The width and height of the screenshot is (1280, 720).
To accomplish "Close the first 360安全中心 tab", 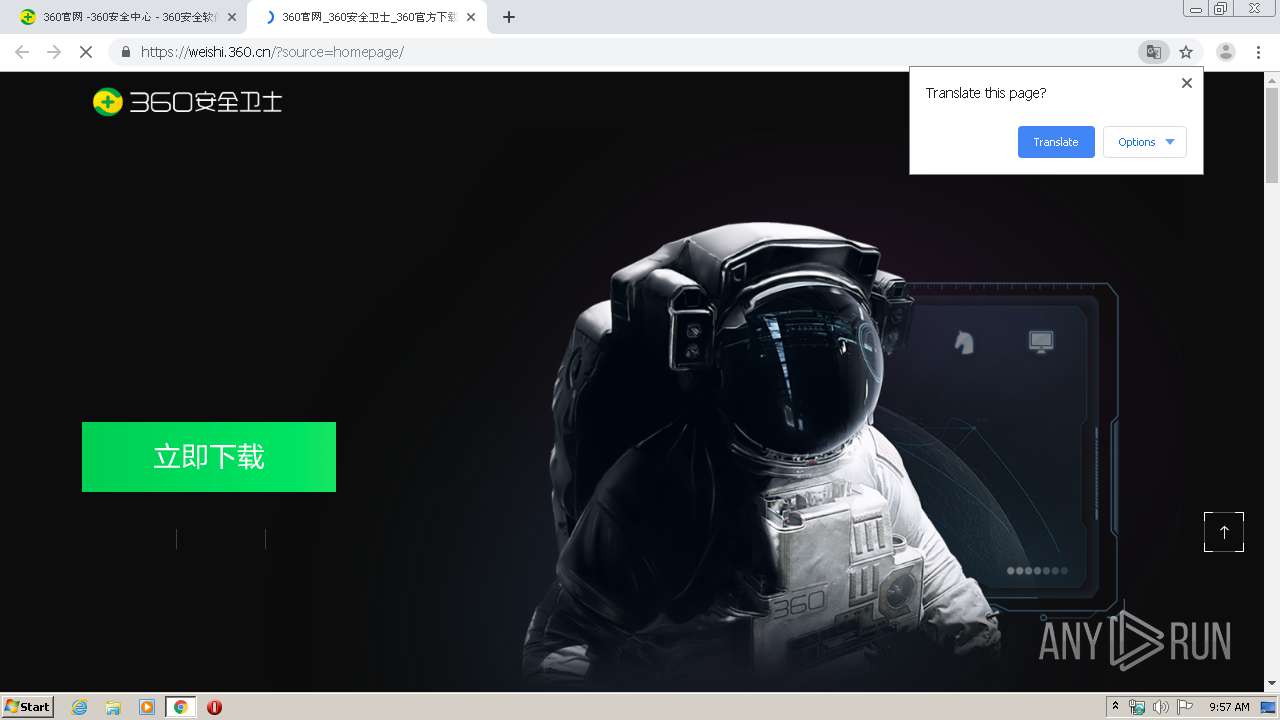I will click(232, 17).
